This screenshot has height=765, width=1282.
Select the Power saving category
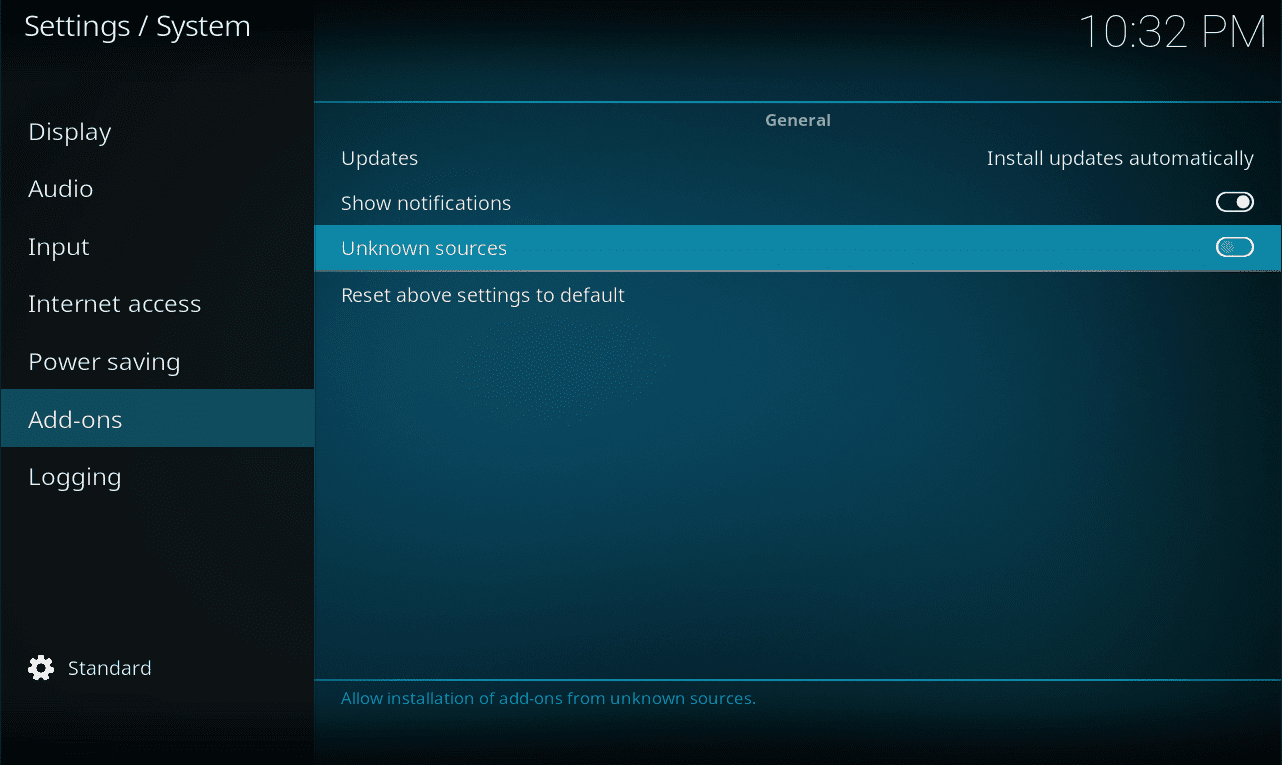tap(104, 362)
